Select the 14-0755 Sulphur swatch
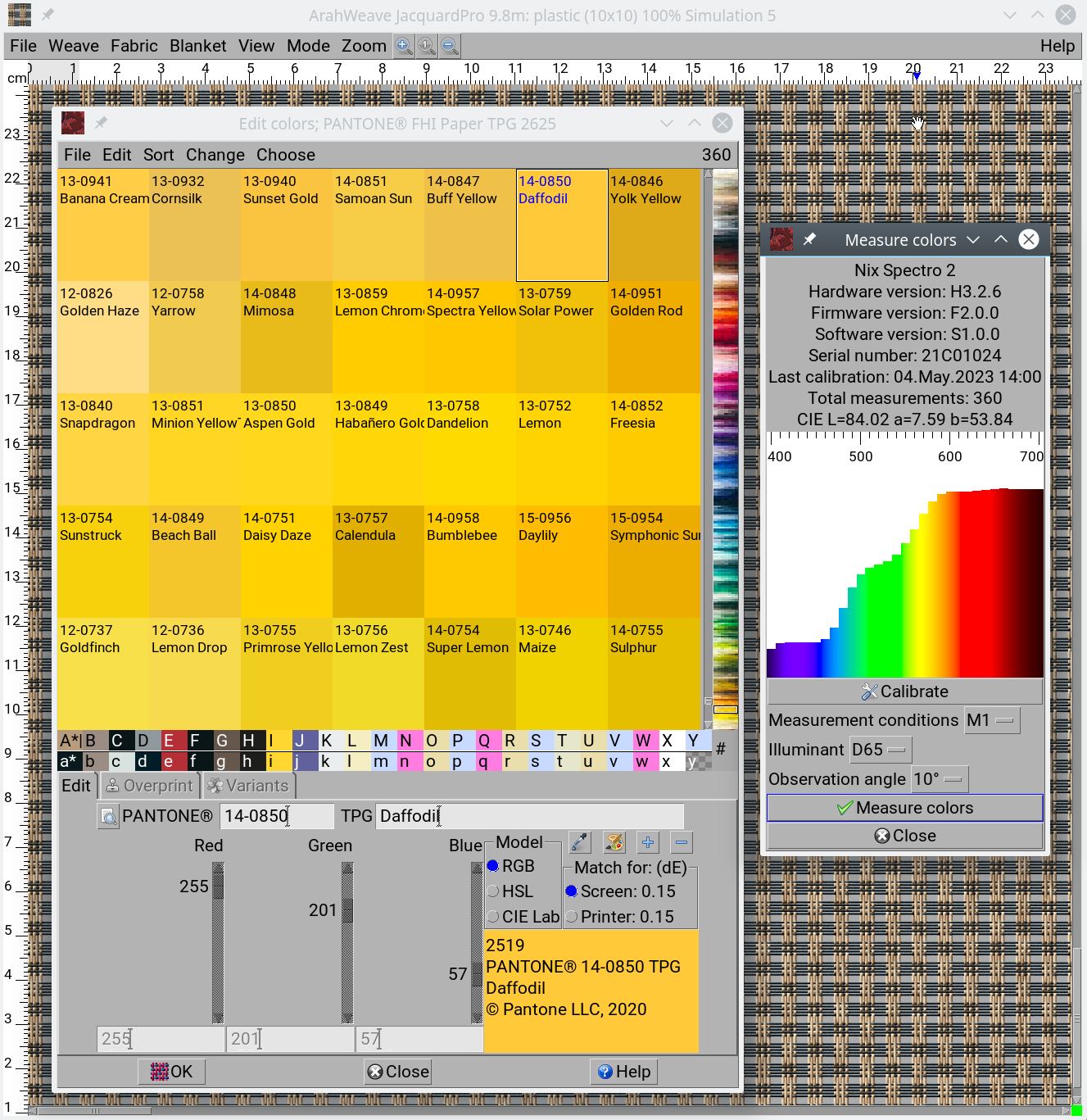Screen dimensions: 1087x1120 654,674
